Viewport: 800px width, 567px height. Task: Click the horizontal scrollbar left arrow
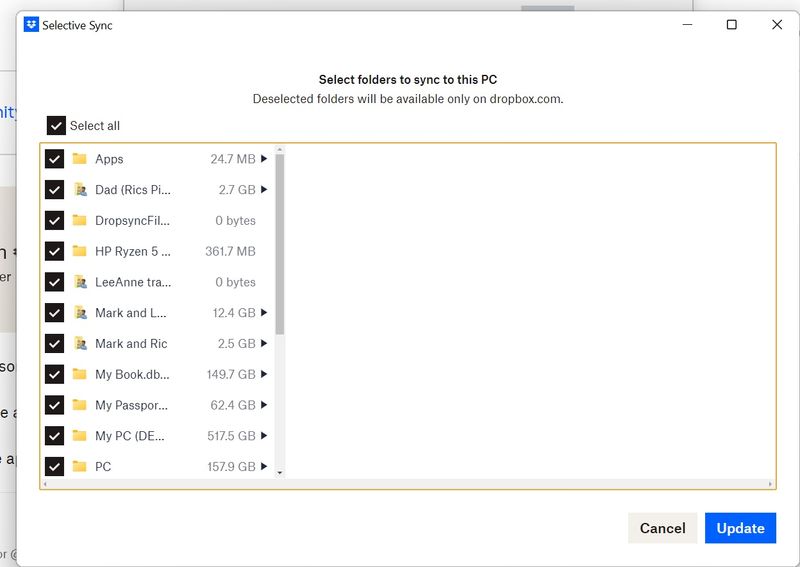[45, 484]
